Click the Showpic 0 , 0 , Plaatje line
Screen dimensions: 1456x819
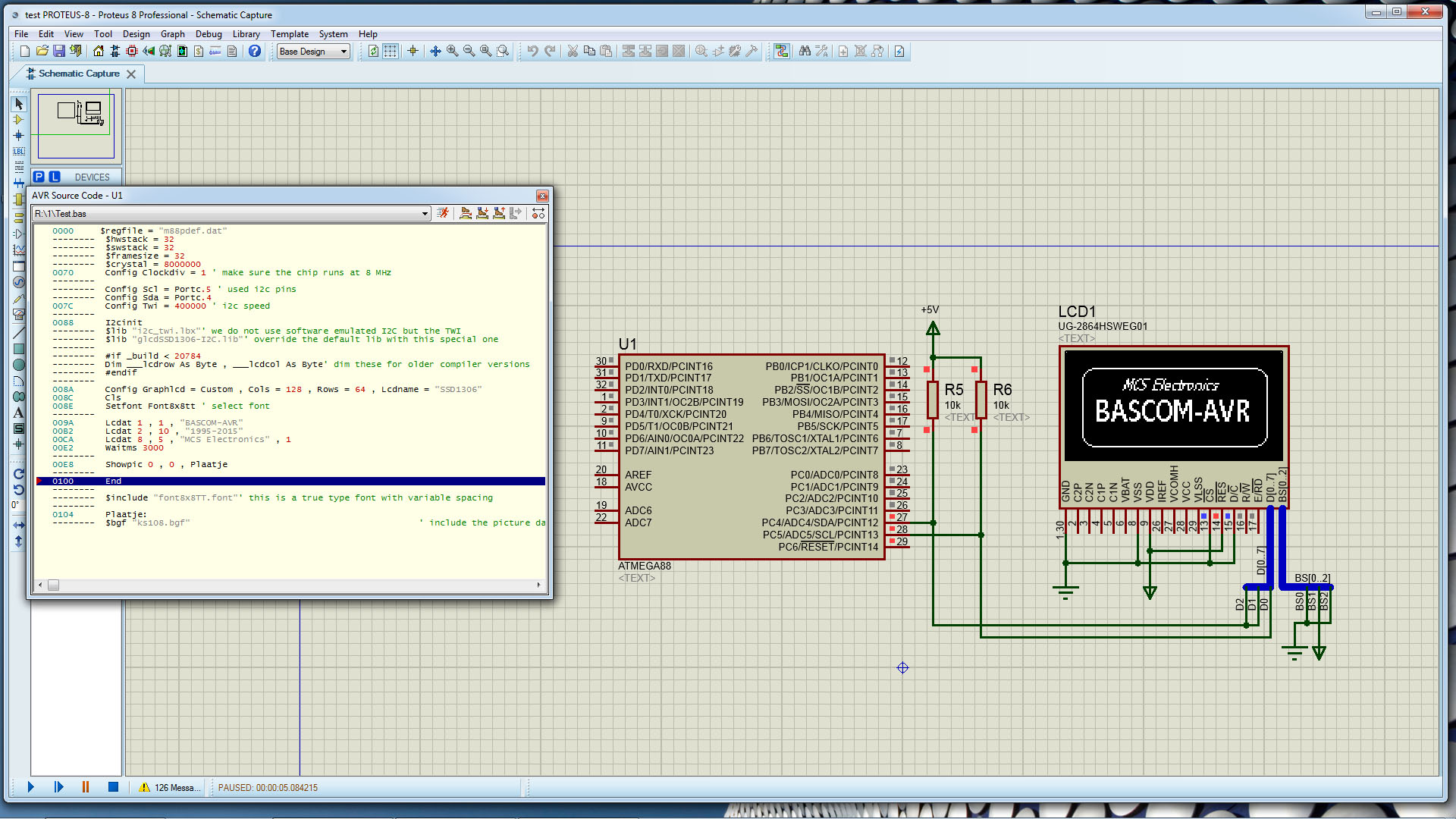[166, 465]
